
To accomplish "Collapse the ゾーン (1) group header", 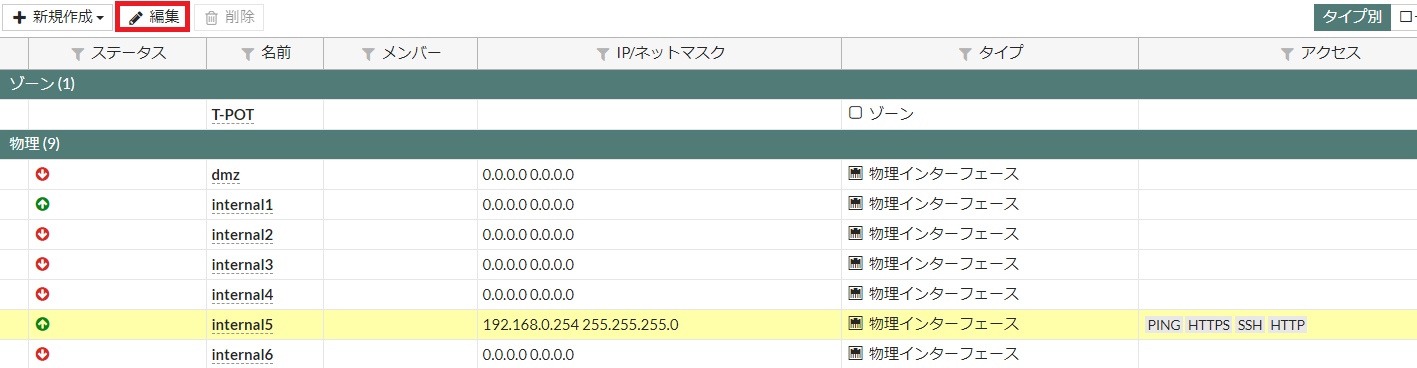I will (x=708, y=84).
